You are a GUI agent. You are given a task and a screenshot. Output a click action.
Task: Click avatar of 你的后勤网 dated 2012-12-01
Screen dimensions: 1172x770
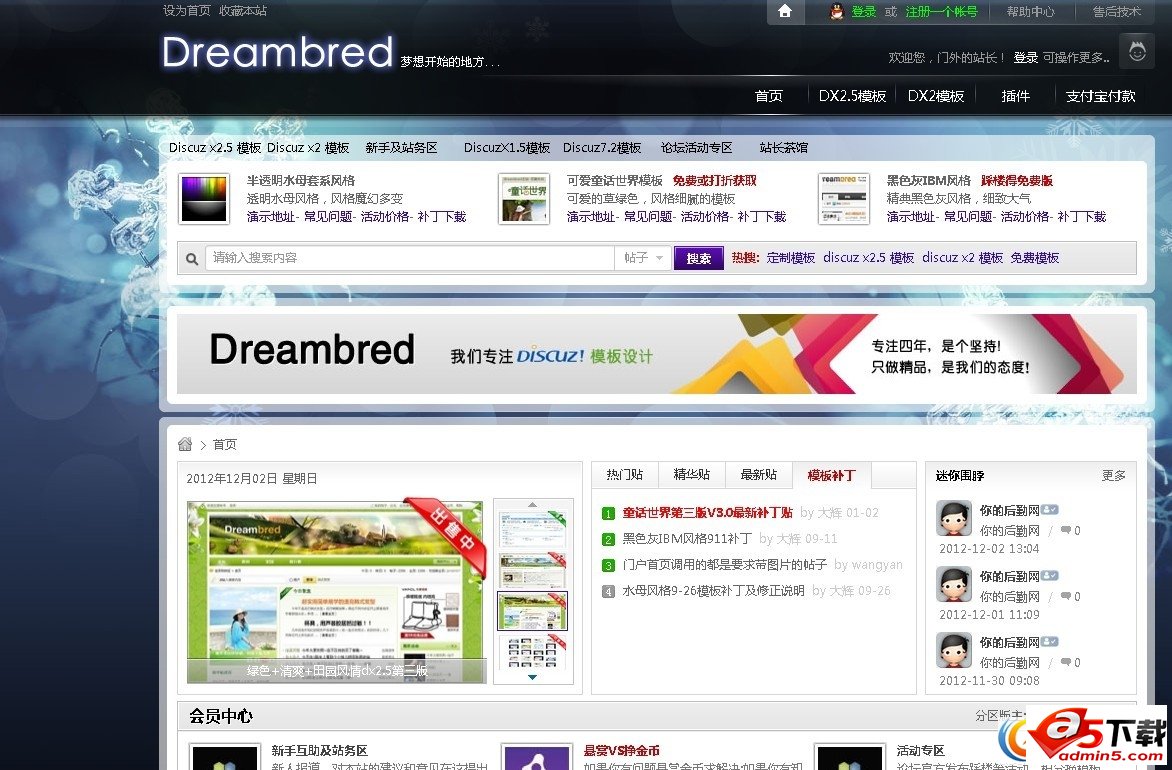[954, 584]
